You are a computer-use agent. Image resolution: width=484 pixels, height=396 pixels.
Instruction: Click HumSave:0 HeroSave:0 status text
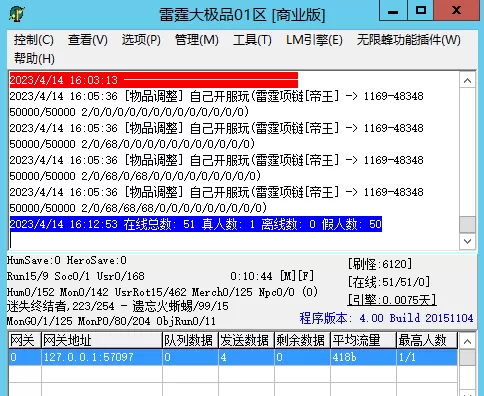(67, 260)
